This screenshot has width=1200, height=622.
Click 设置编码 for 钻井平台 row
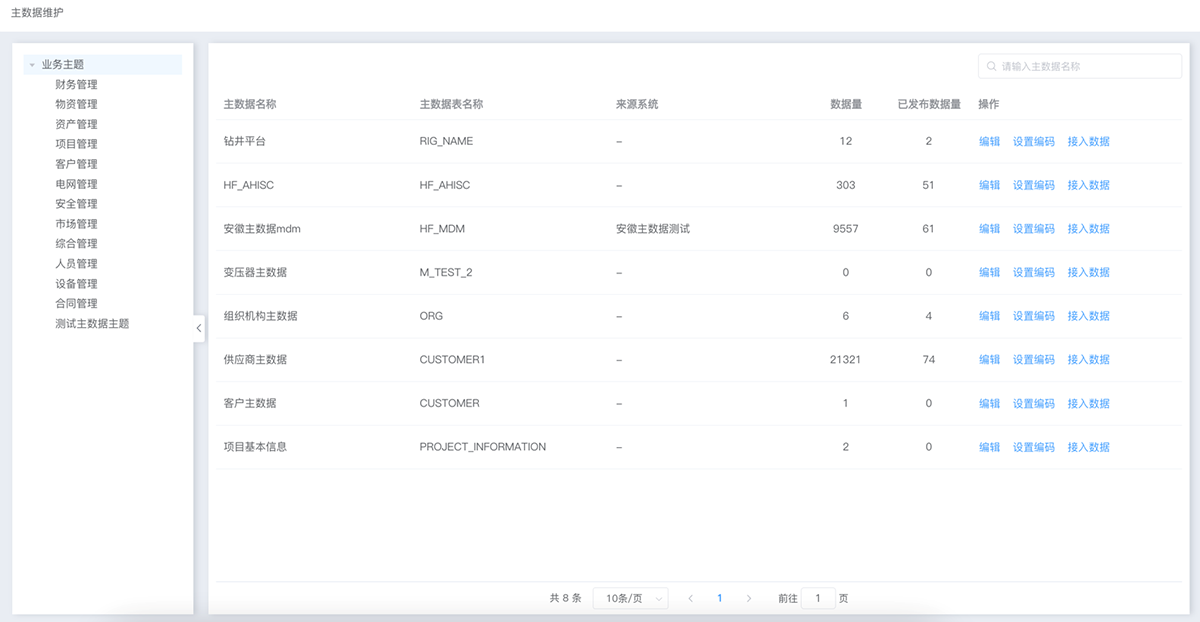point(1034,141)
